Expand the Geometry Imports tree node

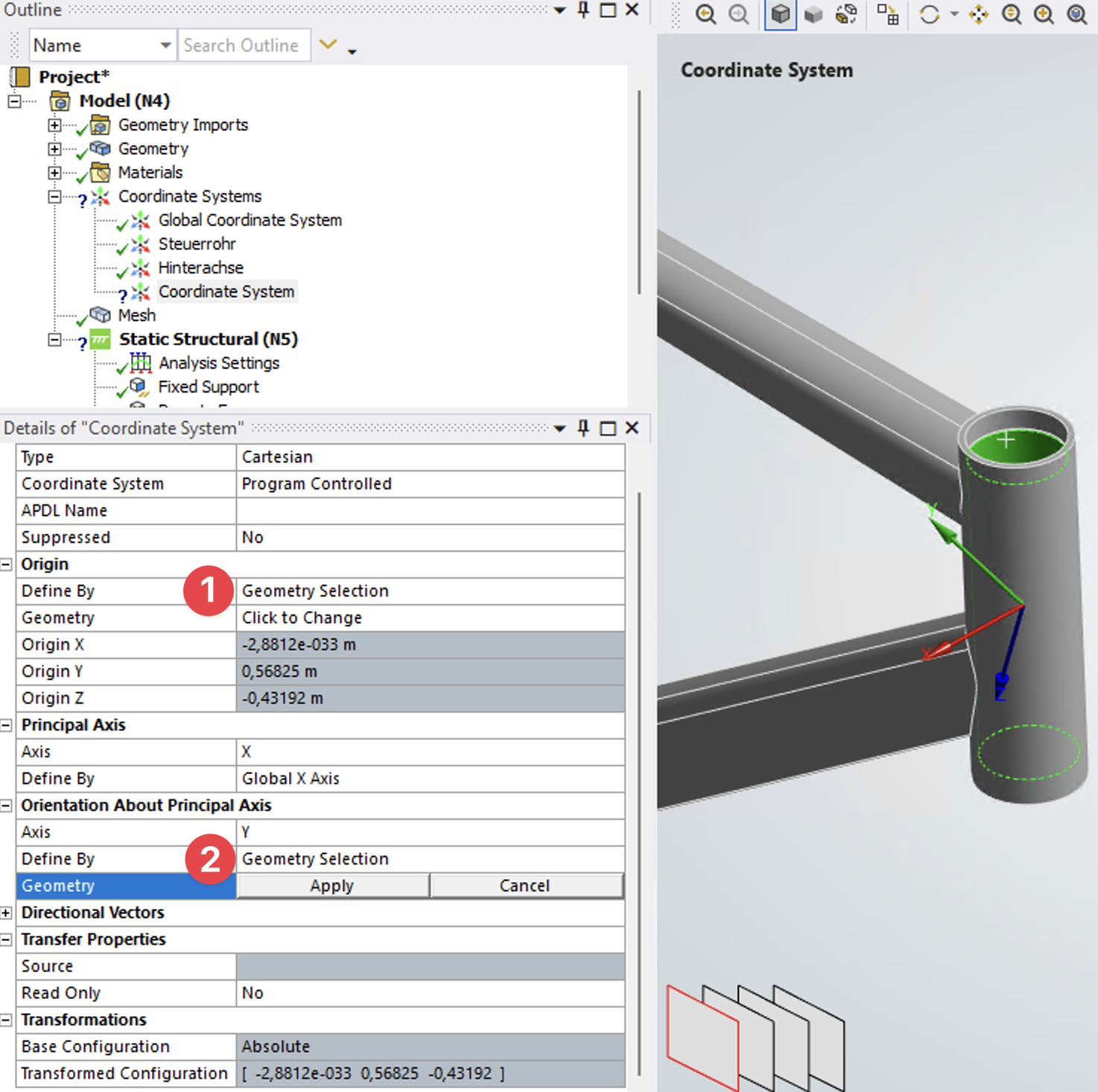[54, 125]
